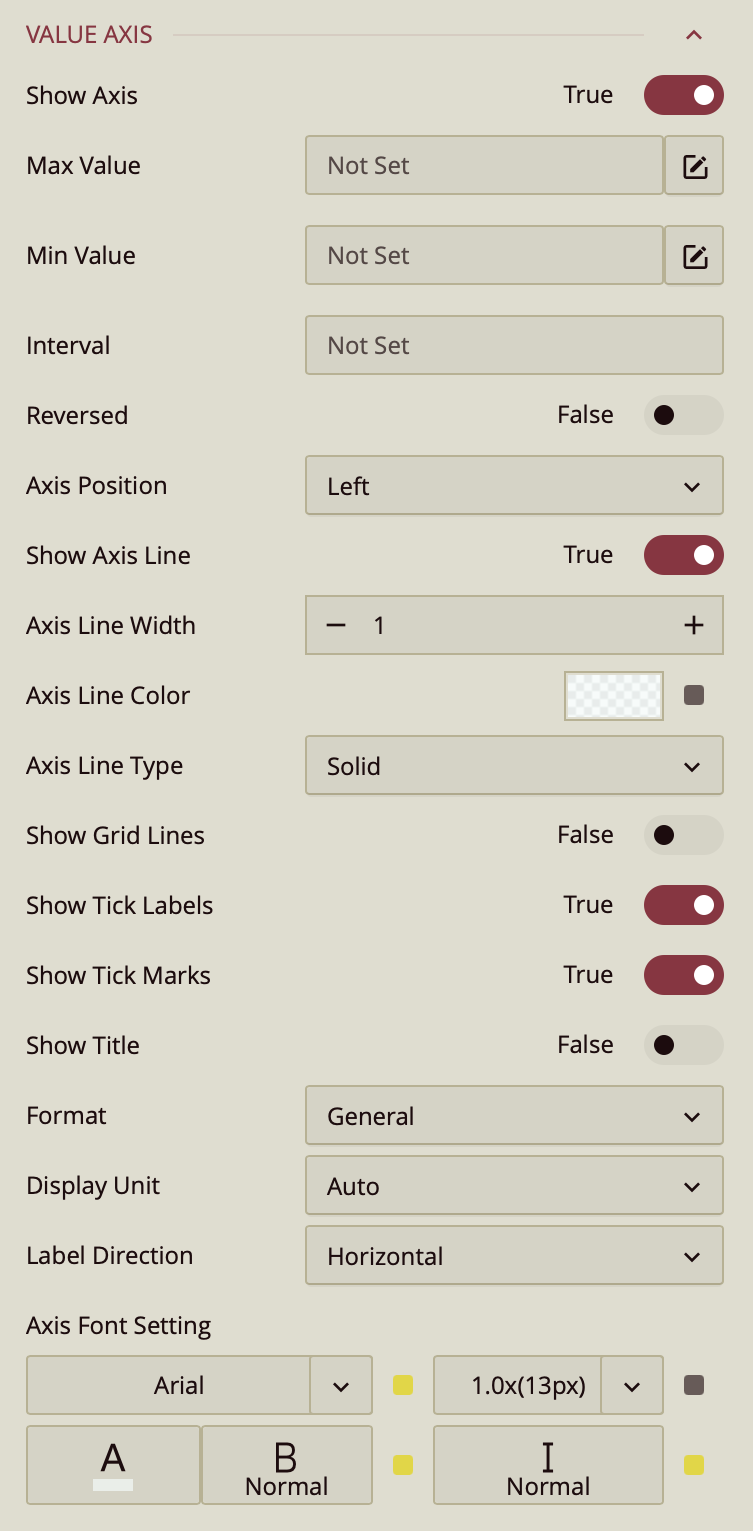
Task: Click the gray square beside font size
Action: [694, 1385]
